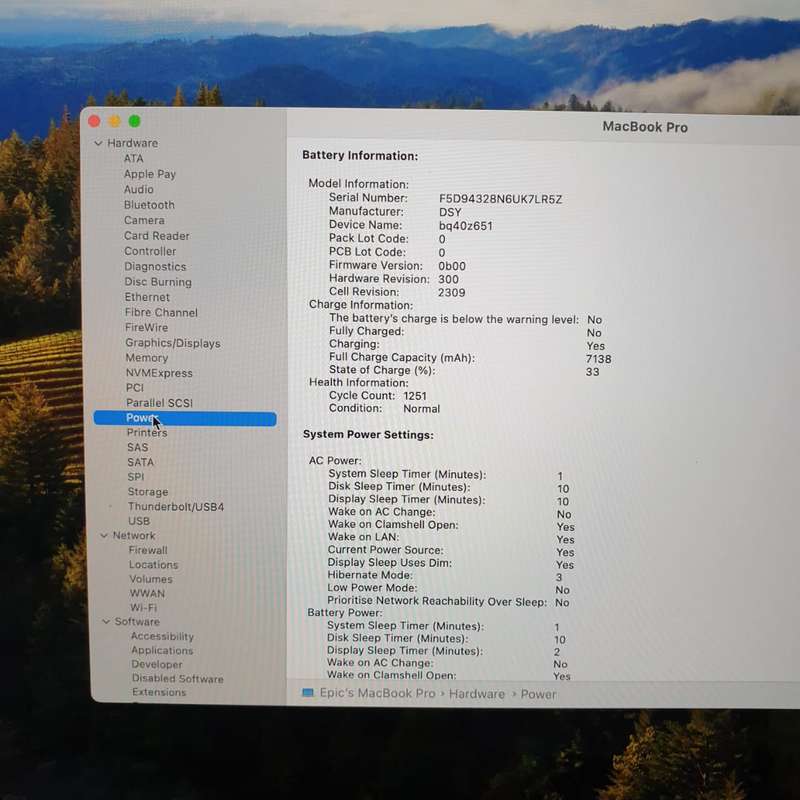The width and height of the screenshot is (800, 800).
Task: Select Controller in the sidebar
Action: point(150,251)
